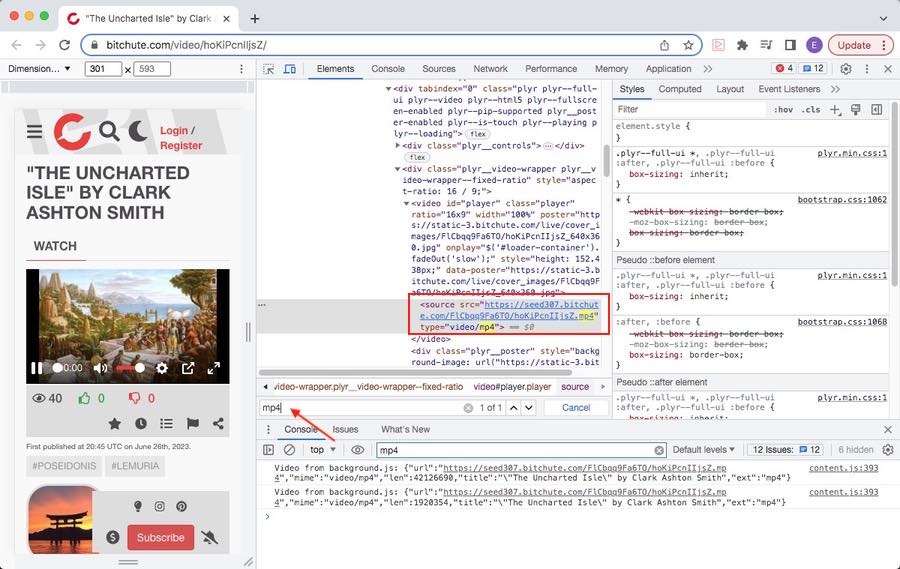The image size is (900, 569).
Task: Open BitChute hamburger menu
Action: pos(34,131)
